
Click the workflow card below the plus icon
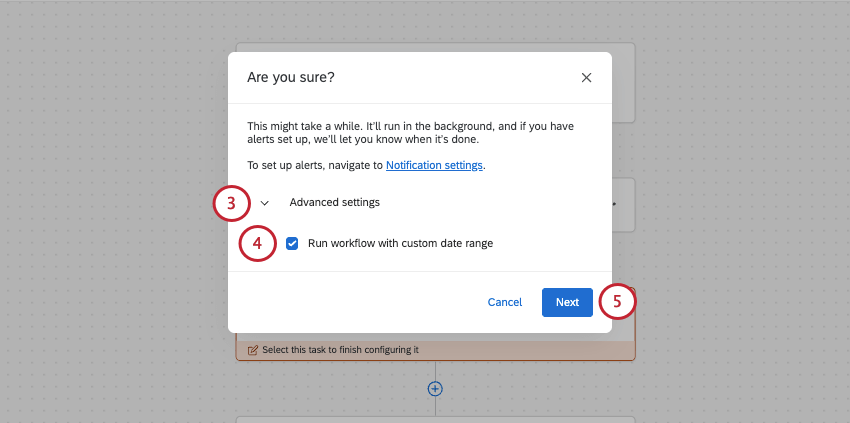[435, 419]
